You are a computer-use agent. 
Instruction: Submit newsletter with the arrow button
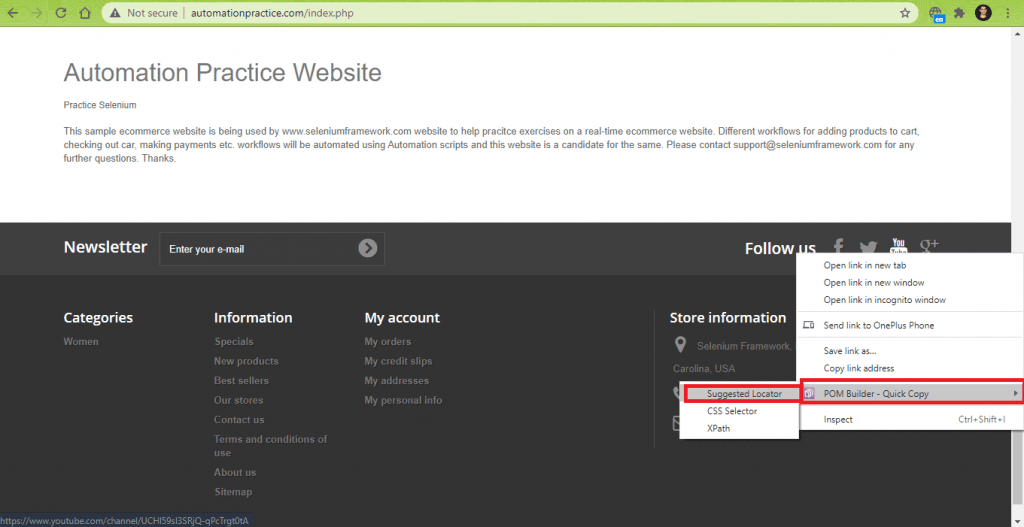pos(368,248)
